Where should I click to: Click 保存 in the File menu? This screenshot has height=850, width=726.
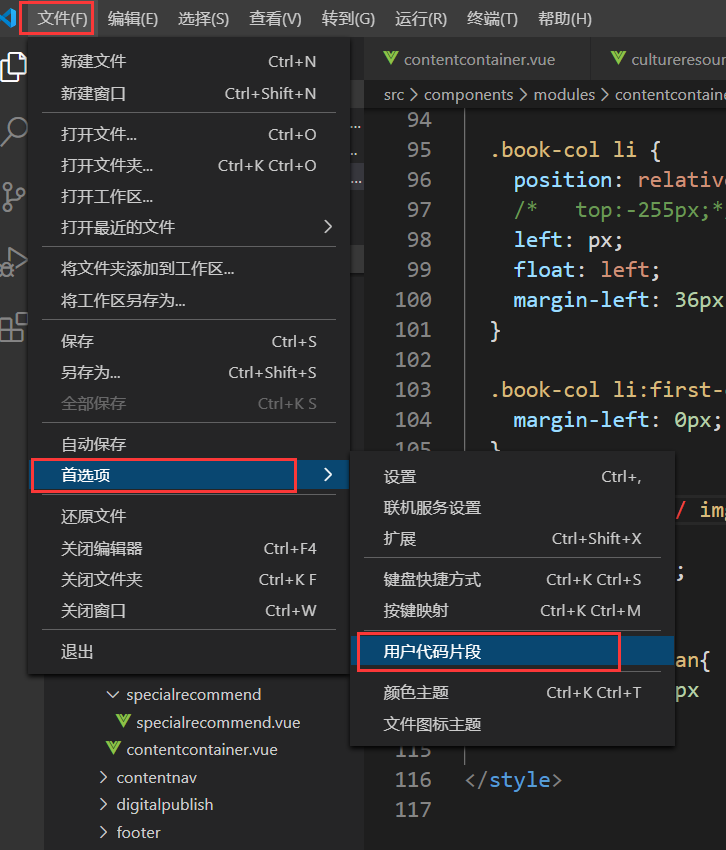189,341
